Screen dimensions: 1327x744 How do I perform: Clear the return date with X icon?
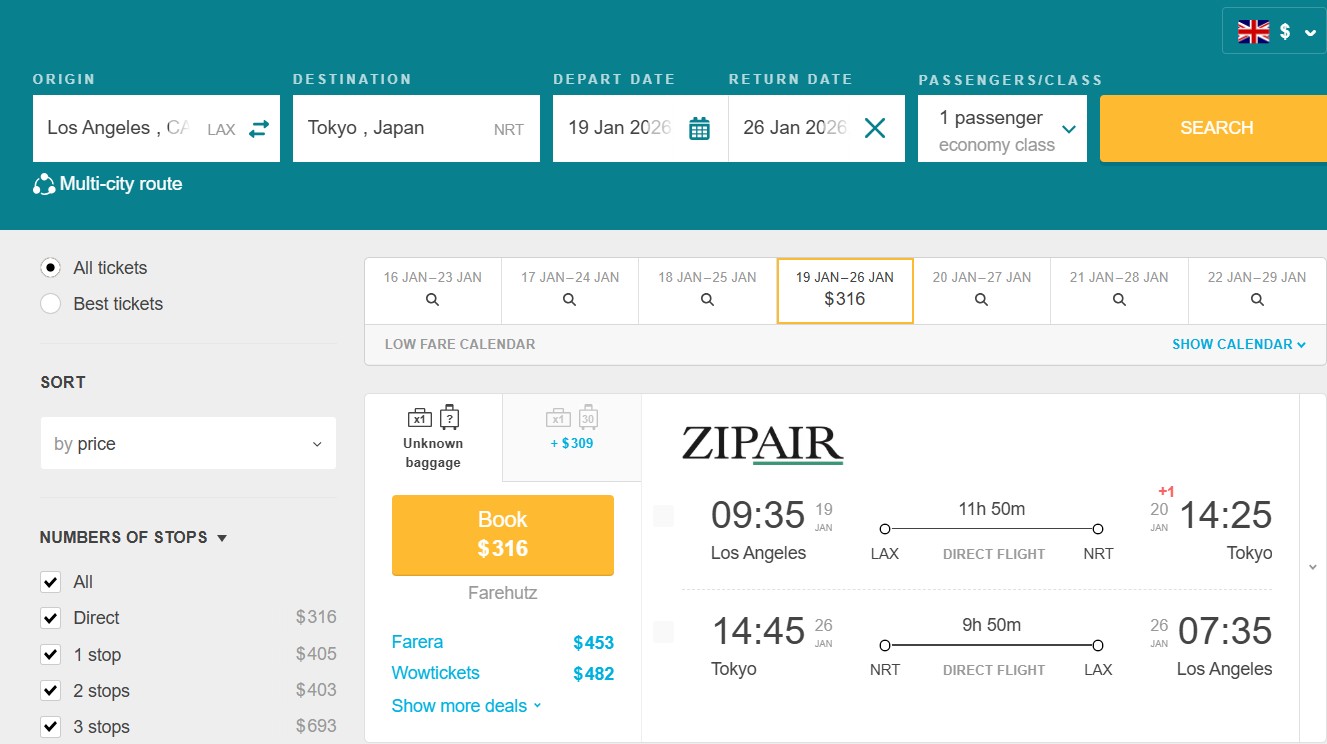[x=875, y=128]
